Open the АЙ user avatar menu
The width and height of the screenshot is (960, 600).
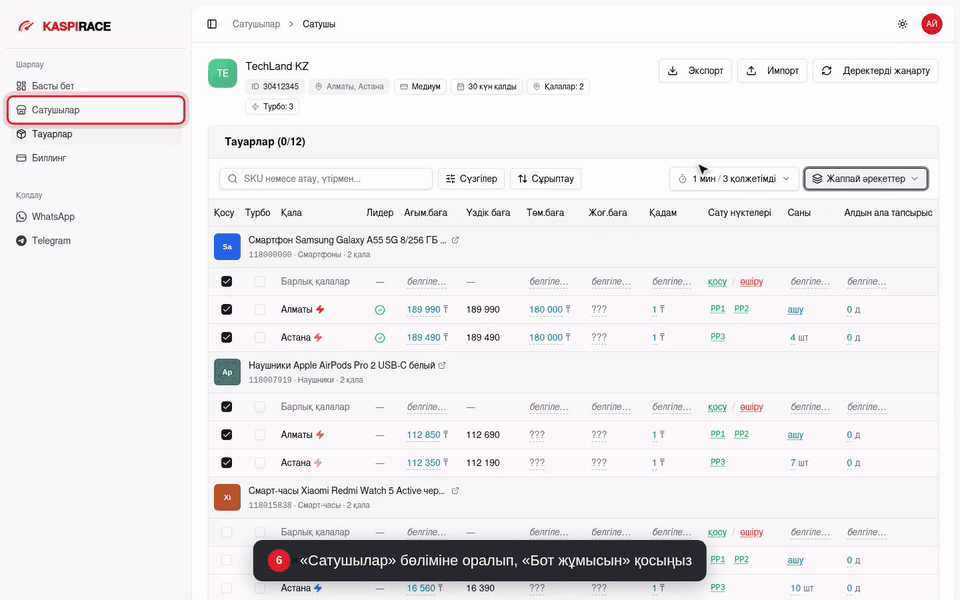click(x=931, y=24)
